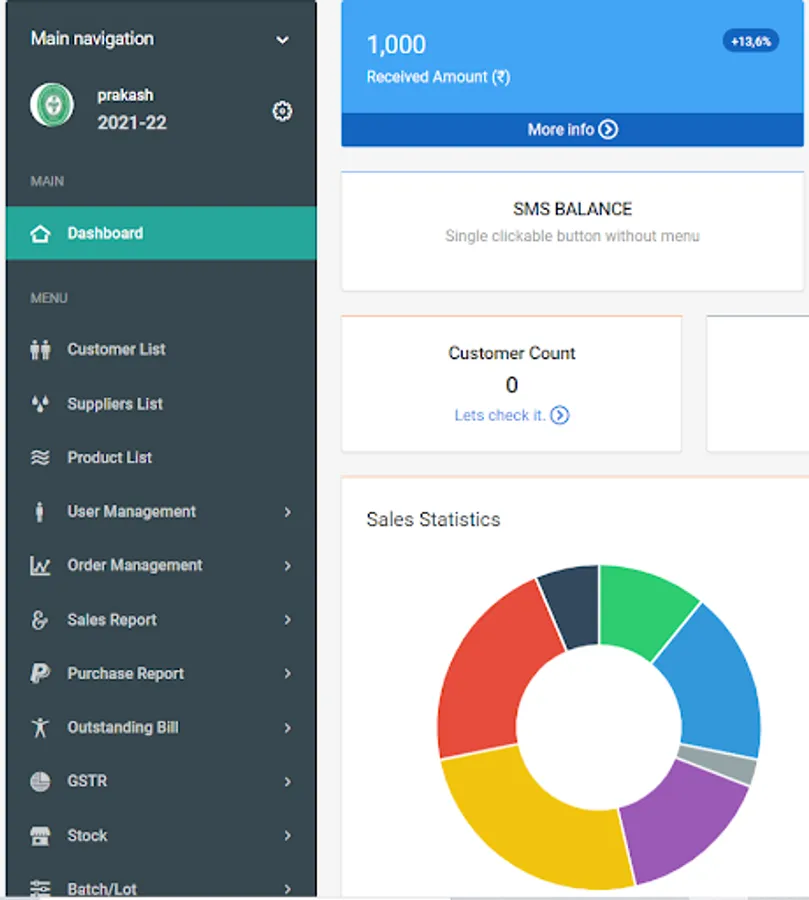
Task: Select the Customer List icon in sidebar
Action: click(40, 349)
